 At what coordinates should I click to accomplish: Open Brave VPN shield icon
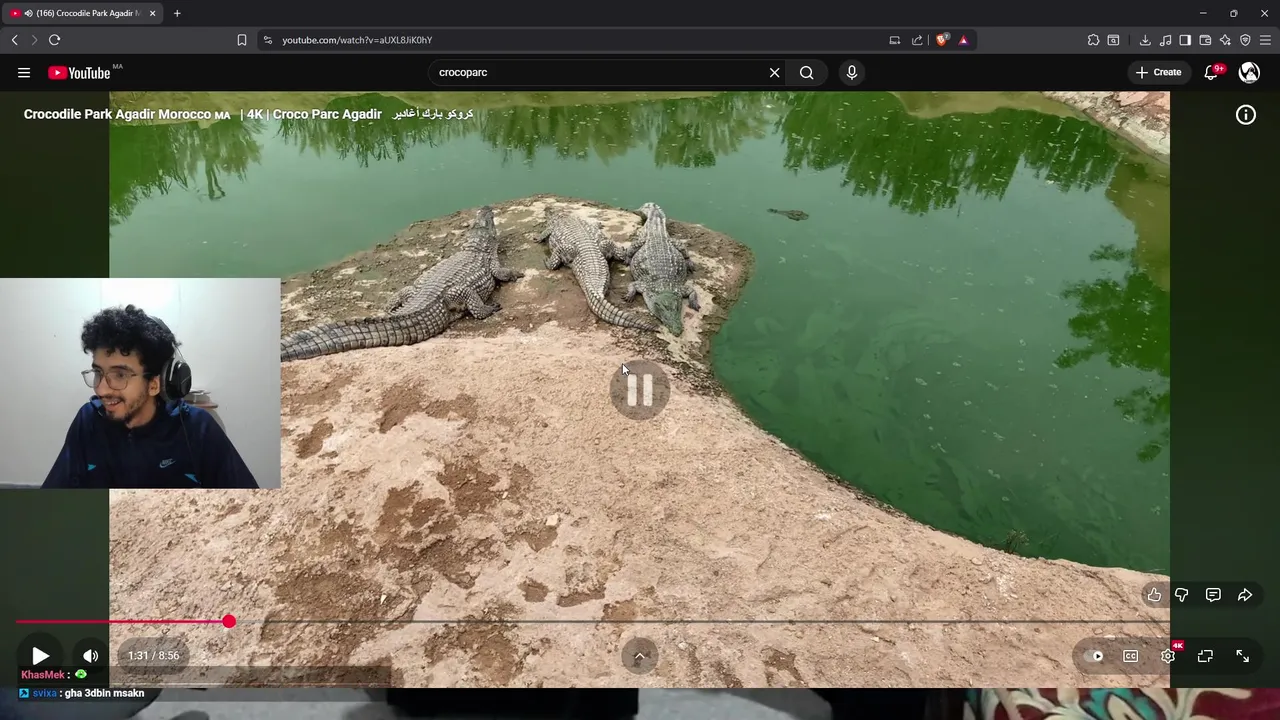coord(1245,40)
